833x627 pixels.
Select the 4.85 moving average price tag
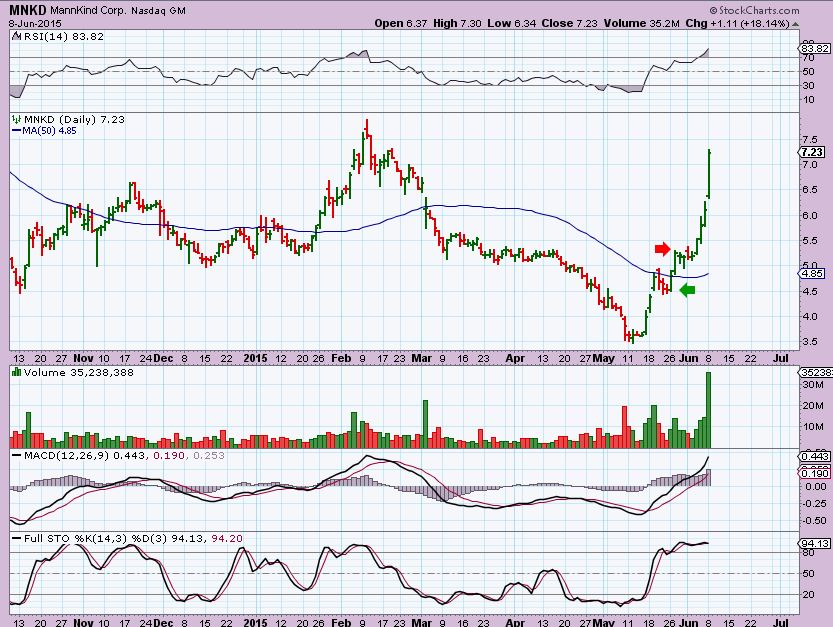coord(813,273)
